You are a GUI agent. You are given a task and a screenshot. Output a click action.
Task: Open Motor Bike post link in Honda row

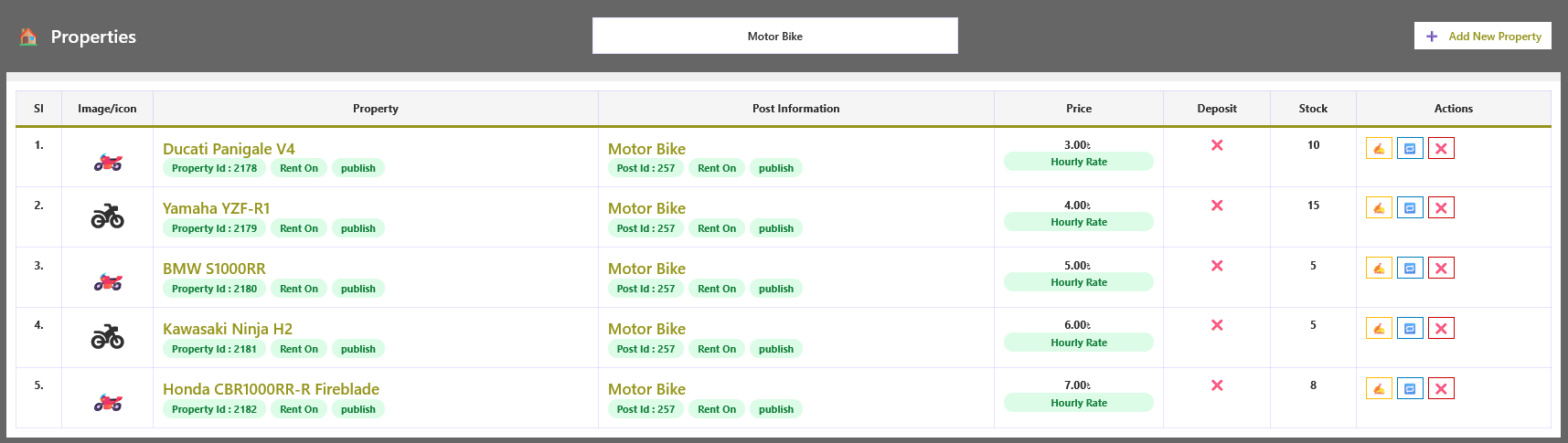tap(646, 389)
